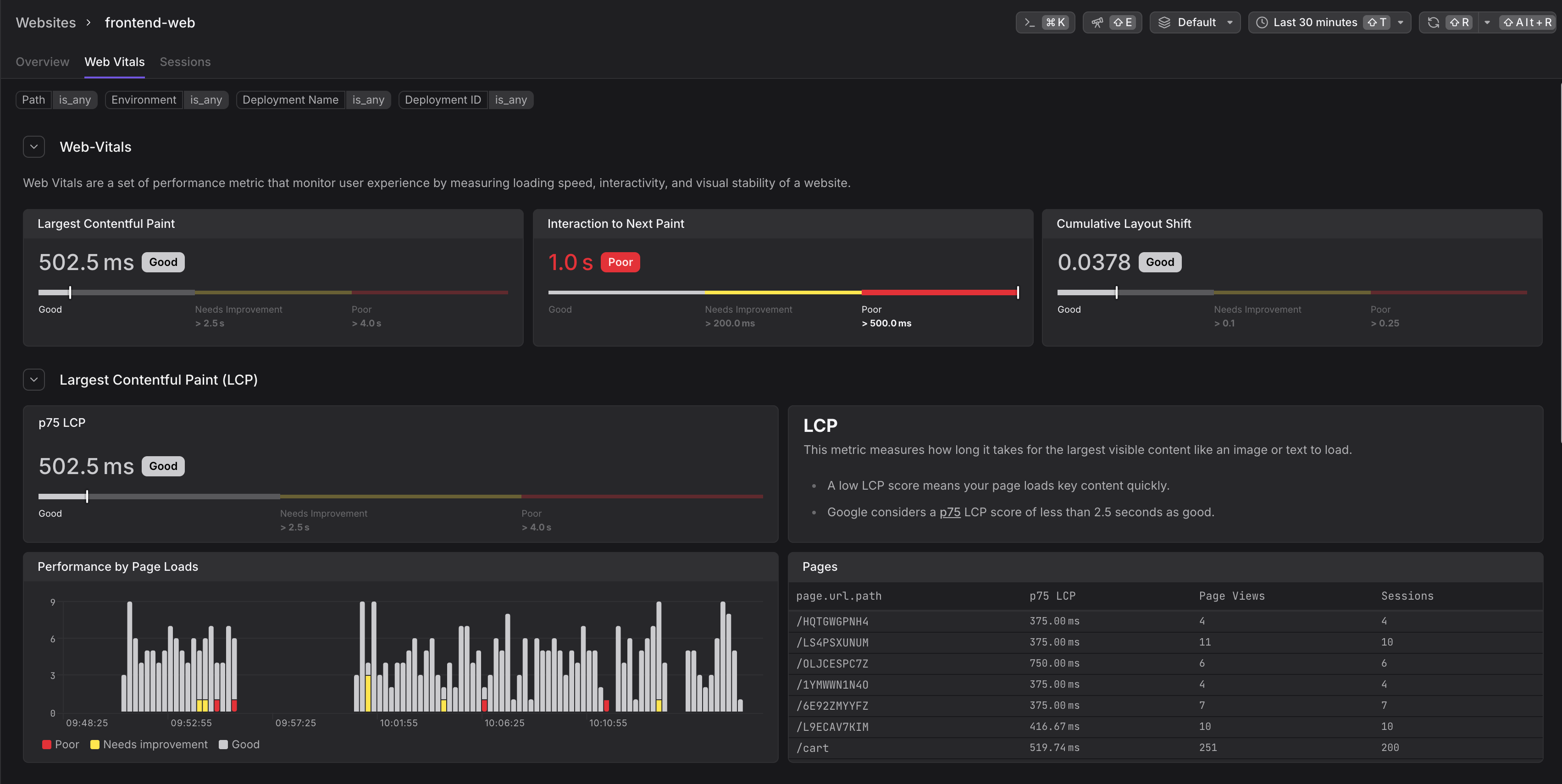1562x784 pixels.
Task: Click the clock time range icon
Action: pos(1262,22)
